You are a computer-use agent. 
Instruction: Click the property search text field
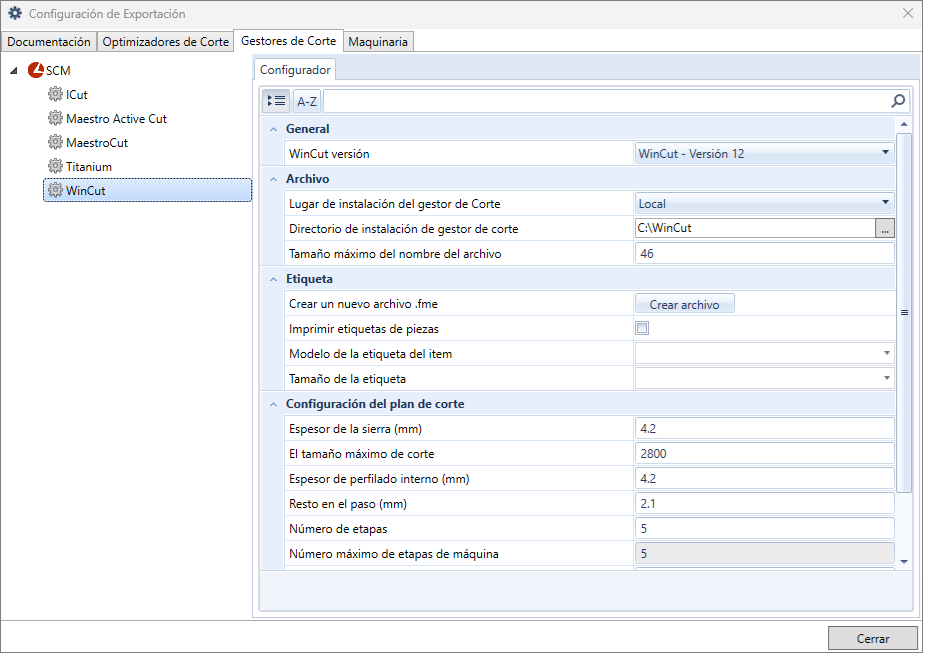[x=606, y=101]
